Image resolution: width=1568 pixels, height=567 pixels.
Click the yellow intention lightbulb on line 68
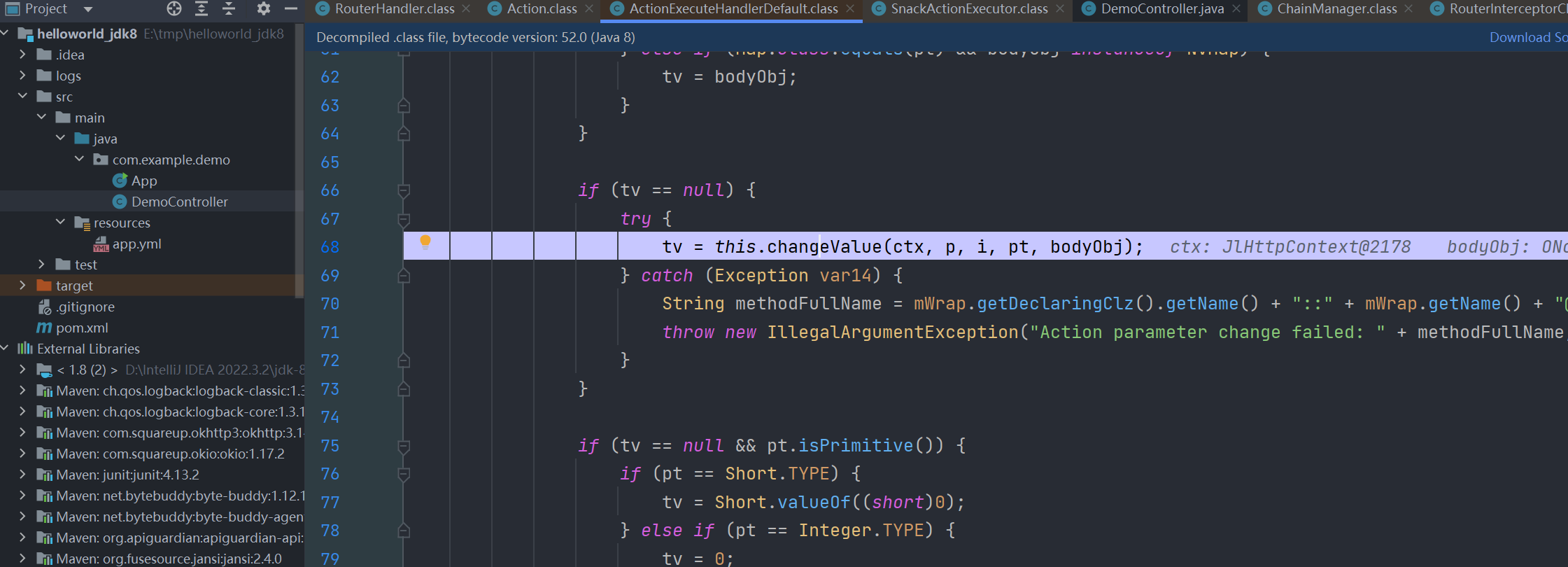(x=425, y=242)
